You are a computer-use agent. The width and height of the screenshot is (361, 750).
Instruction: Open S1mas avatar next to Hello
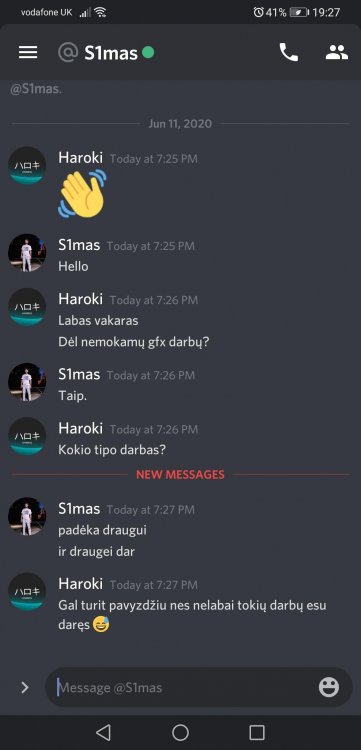[x=27, y=253]
